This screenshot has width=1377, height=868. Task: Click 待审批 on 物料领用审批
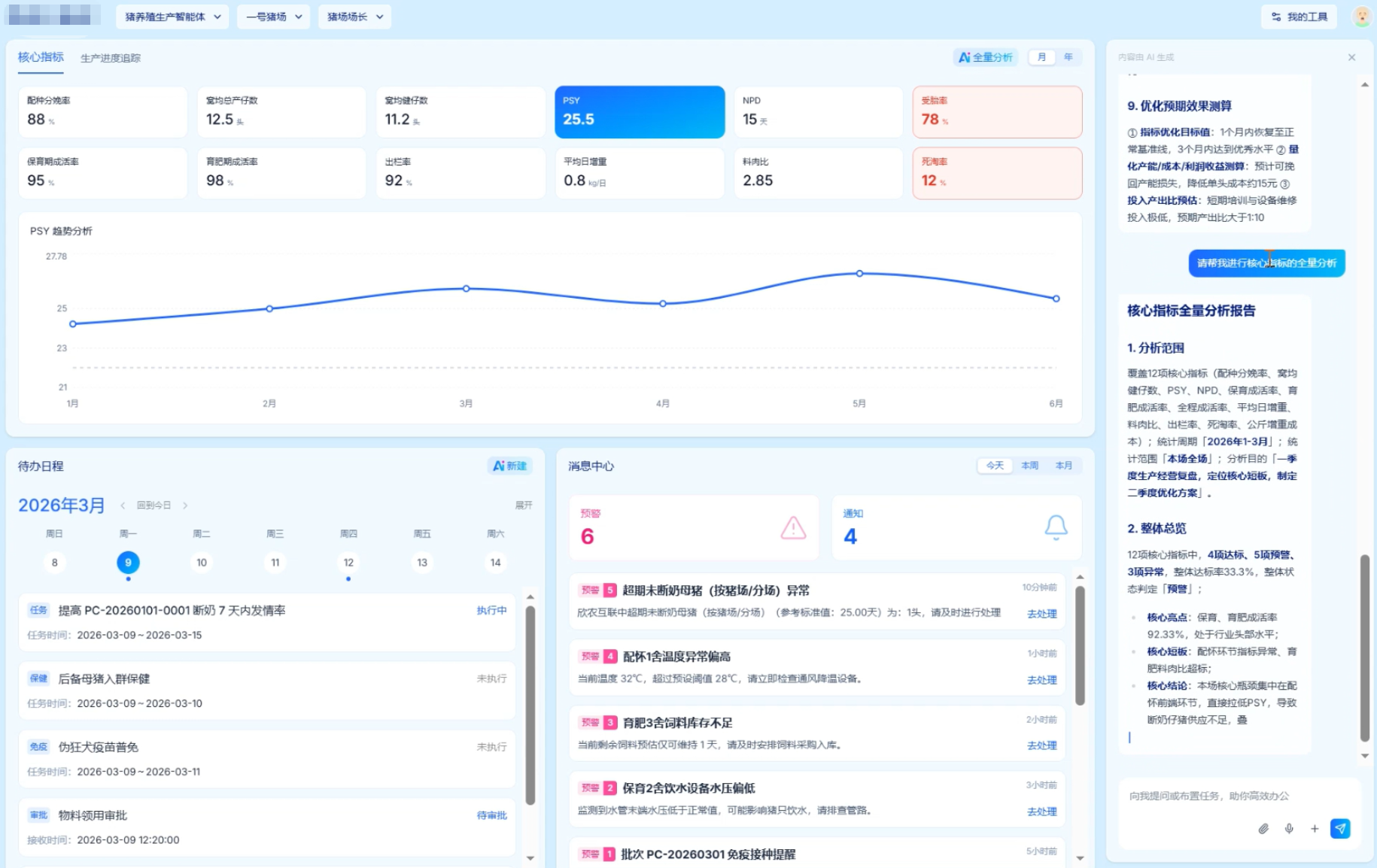pos(491,815)
